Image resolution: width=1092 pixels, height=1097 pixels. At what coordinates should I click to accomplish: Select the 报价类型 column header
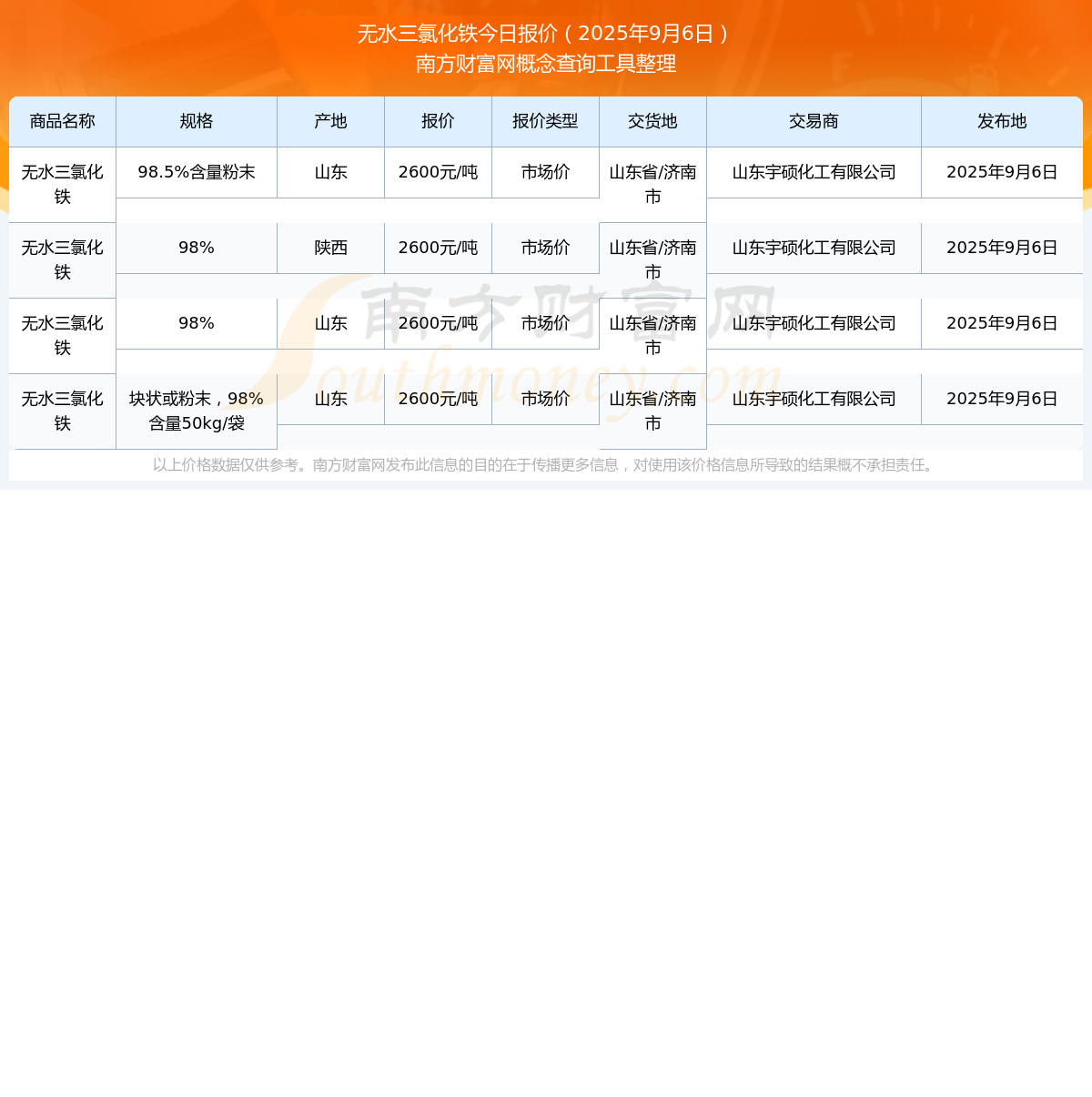546,121
